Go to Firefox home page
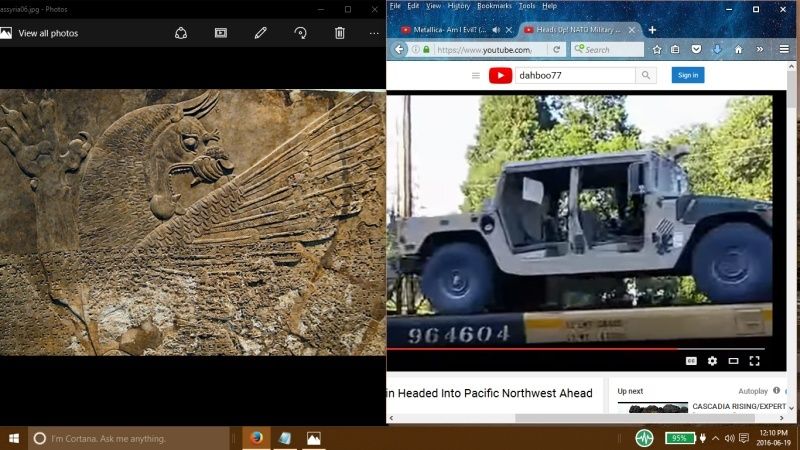 point(738,49)
